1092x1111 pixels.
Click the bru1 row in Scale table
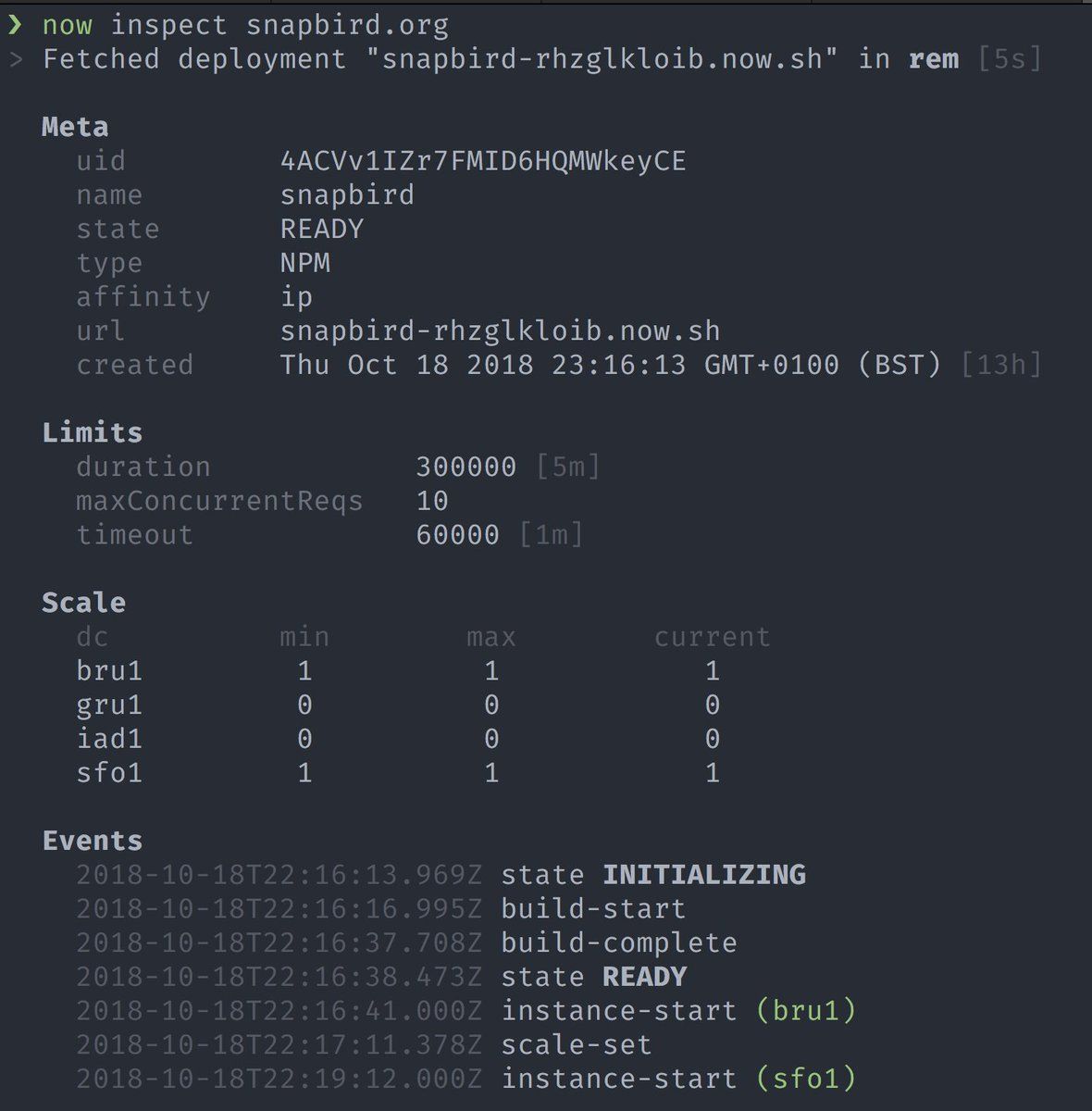pos(109,670)
